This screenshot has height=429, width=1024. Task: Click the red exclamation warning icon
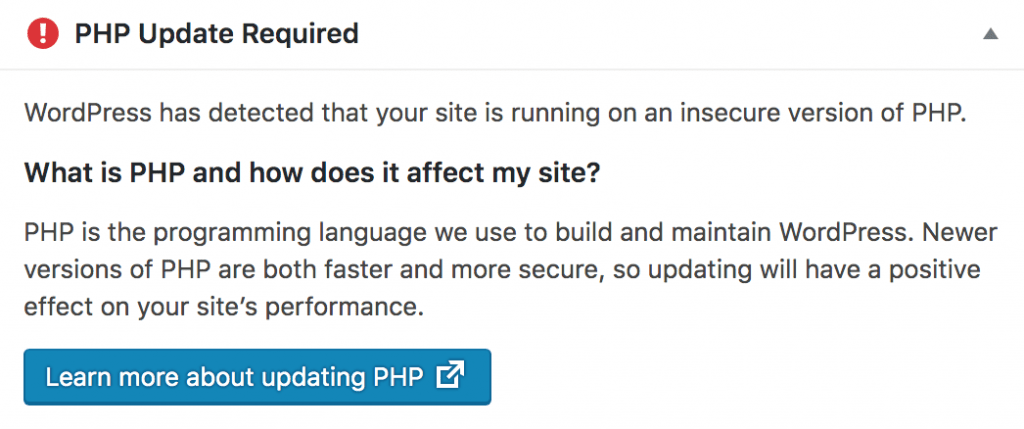(43, 34)
